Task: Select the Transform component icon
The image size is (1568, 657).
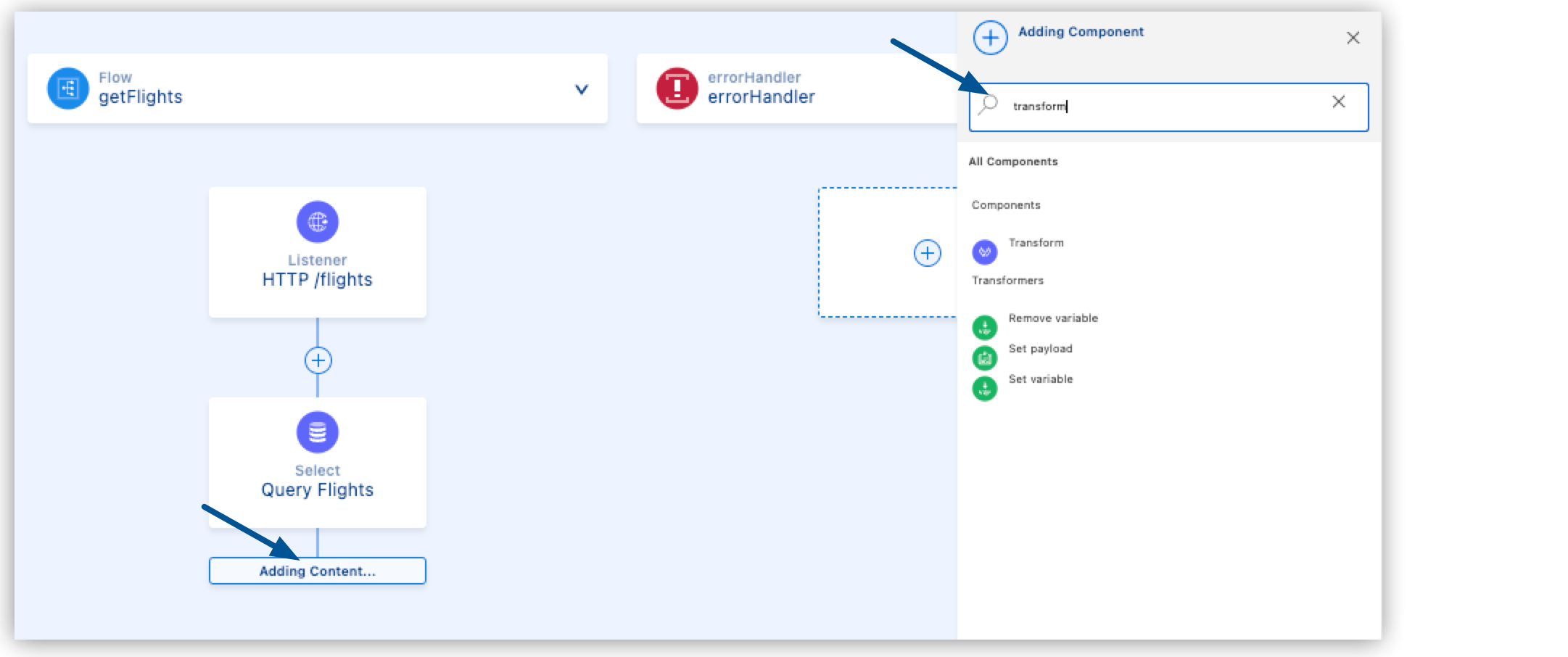Action: click(x=984, y=252)
